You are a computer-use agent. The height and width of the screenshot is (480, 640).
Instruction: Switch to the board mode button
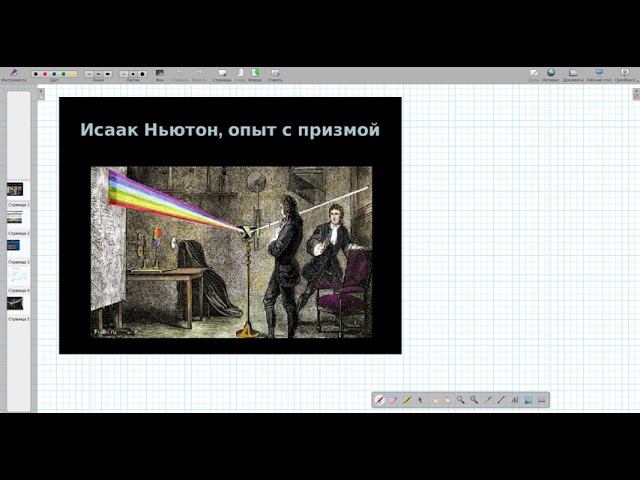pyautogui.click(x=533, y=75)
